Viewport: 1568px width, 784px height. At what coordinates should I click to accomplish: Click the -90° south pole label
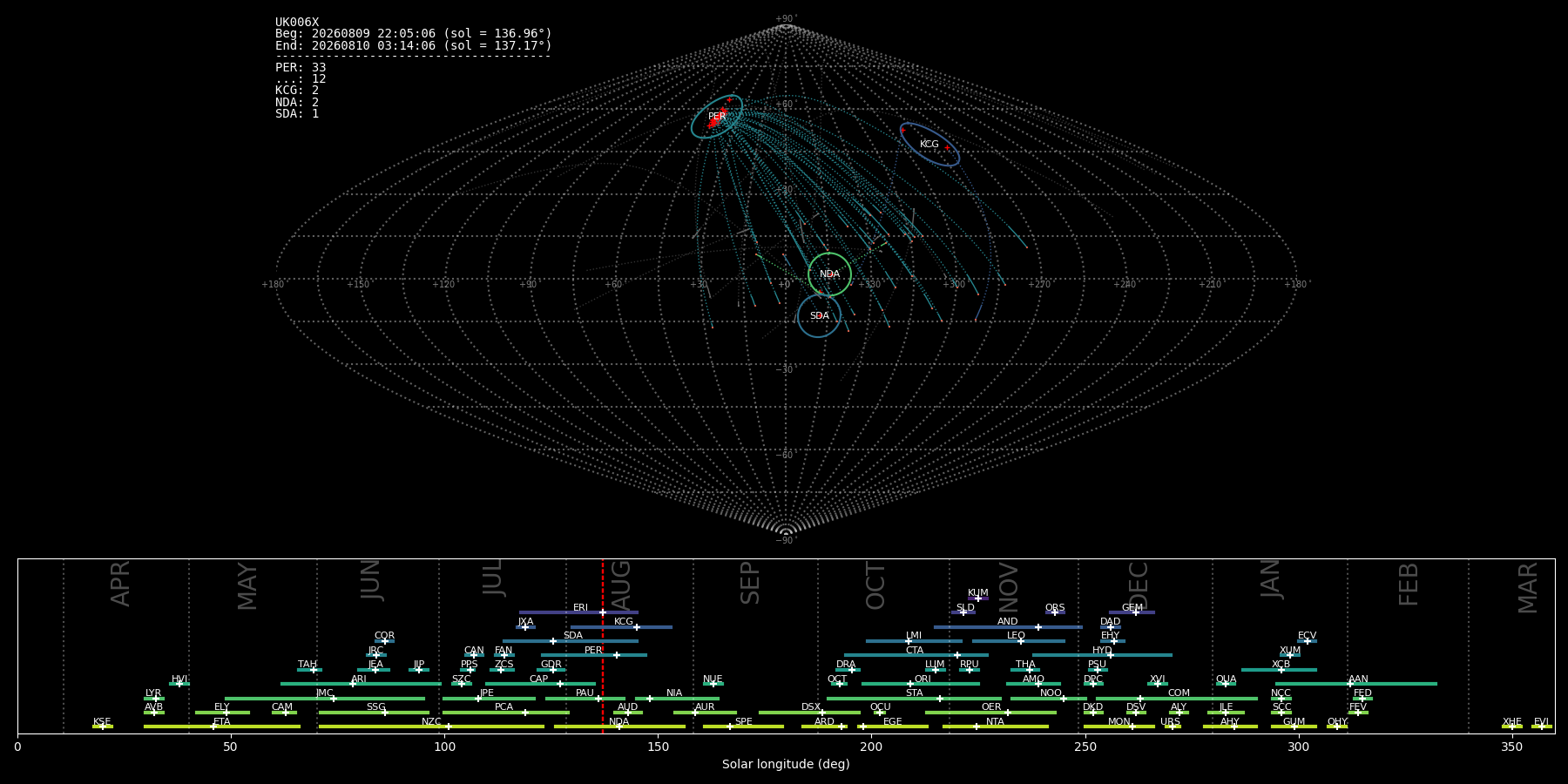(786, 540)
